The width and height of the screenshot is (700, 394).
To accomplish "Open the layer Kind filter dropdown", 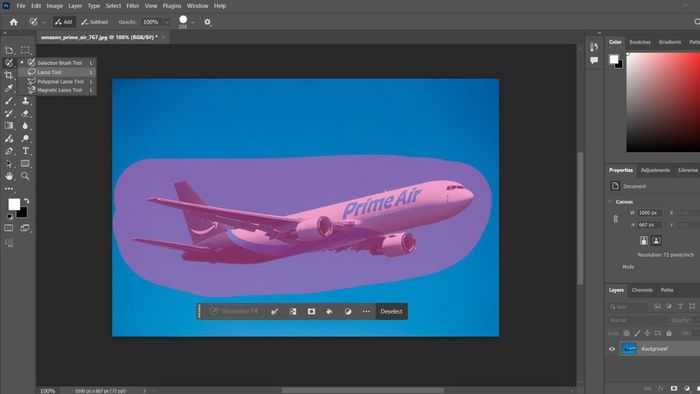I will (x=628, y=307).
